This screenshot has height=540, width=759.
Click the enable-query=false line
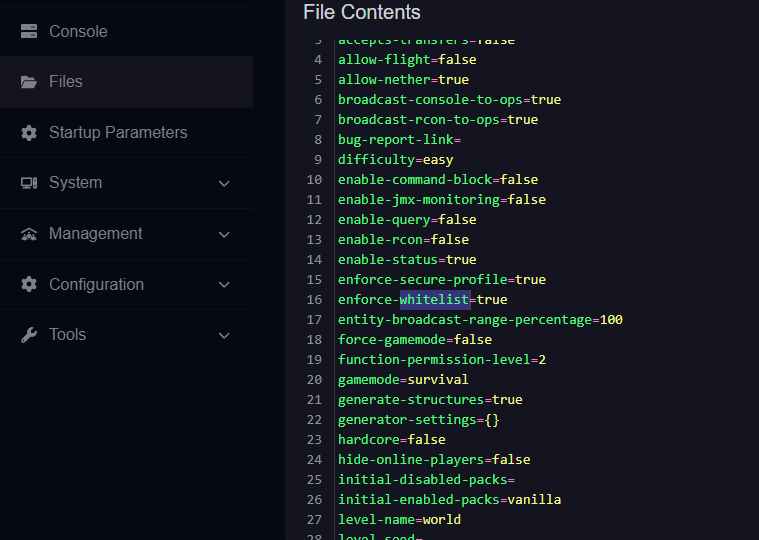(407, 220)
